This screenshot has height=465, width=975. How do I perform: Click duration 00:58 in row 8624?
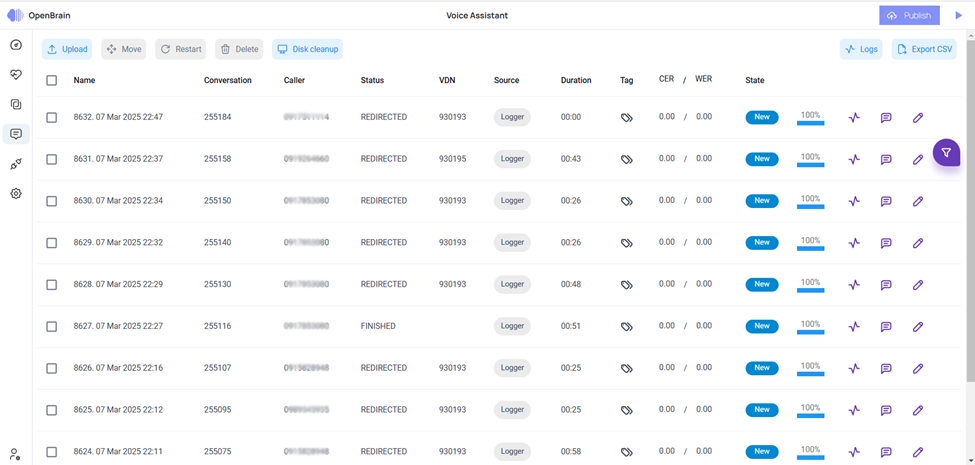click(x=571, y=452)
